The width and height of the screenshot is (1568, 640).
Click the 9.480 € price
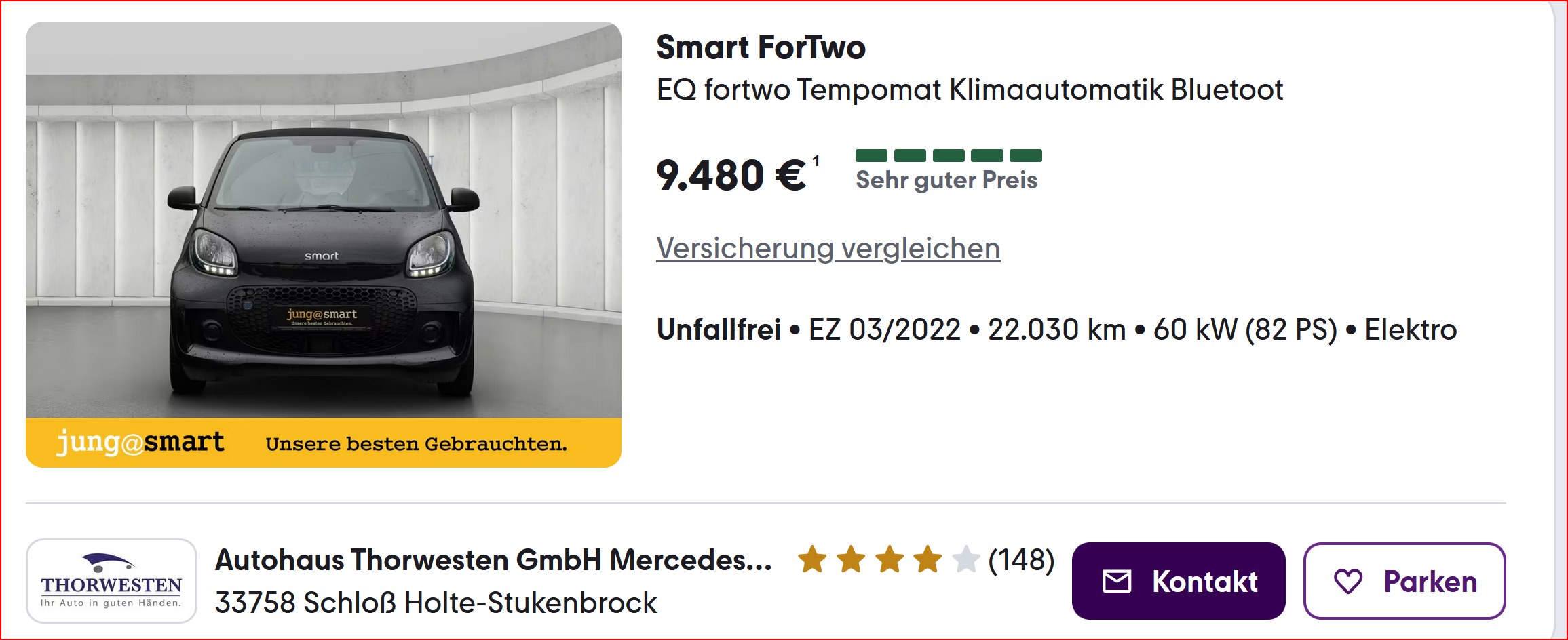pyautogui.click(x=731, y=176)
